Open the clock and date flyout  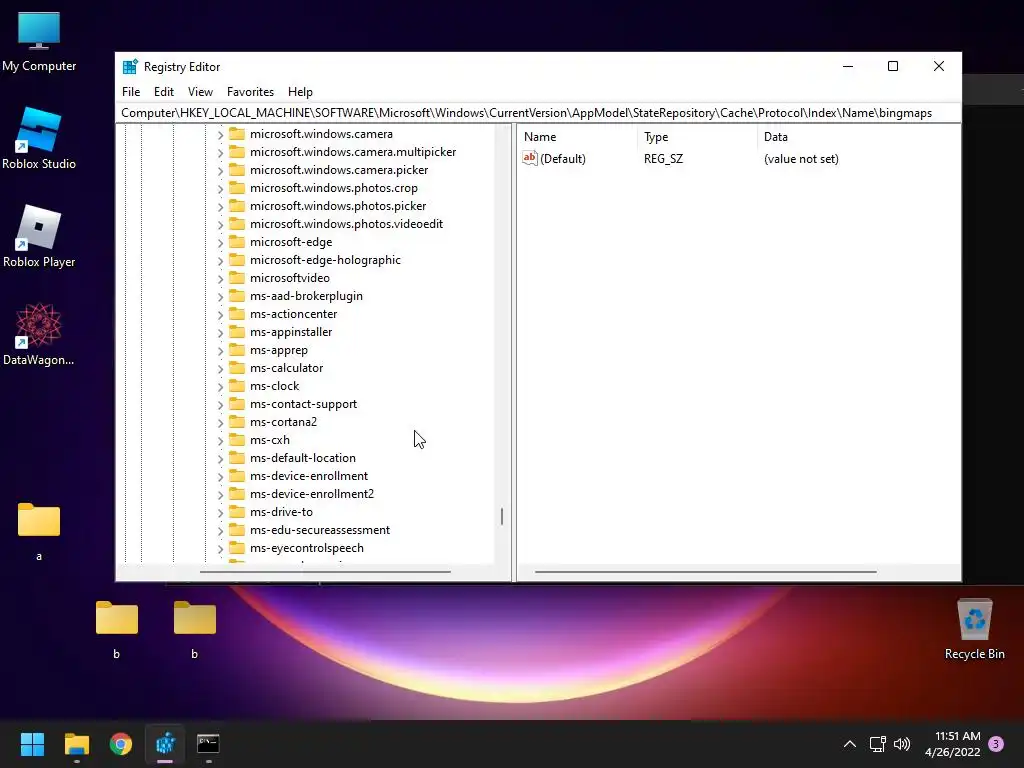[x=953, y=744]
